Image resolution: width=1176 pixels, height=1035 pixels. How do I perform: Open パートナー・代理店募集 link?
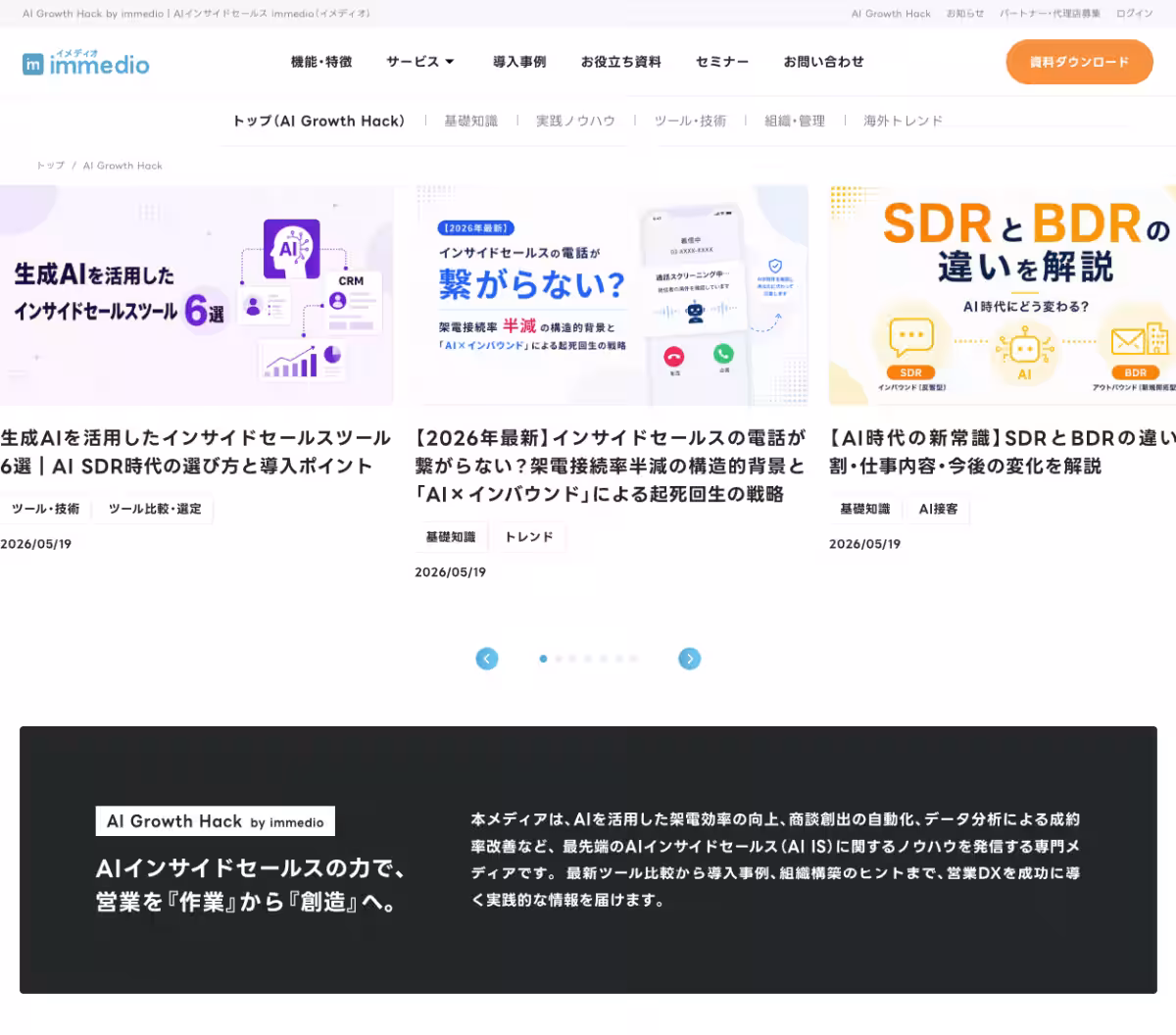[x=1050, y=14]
